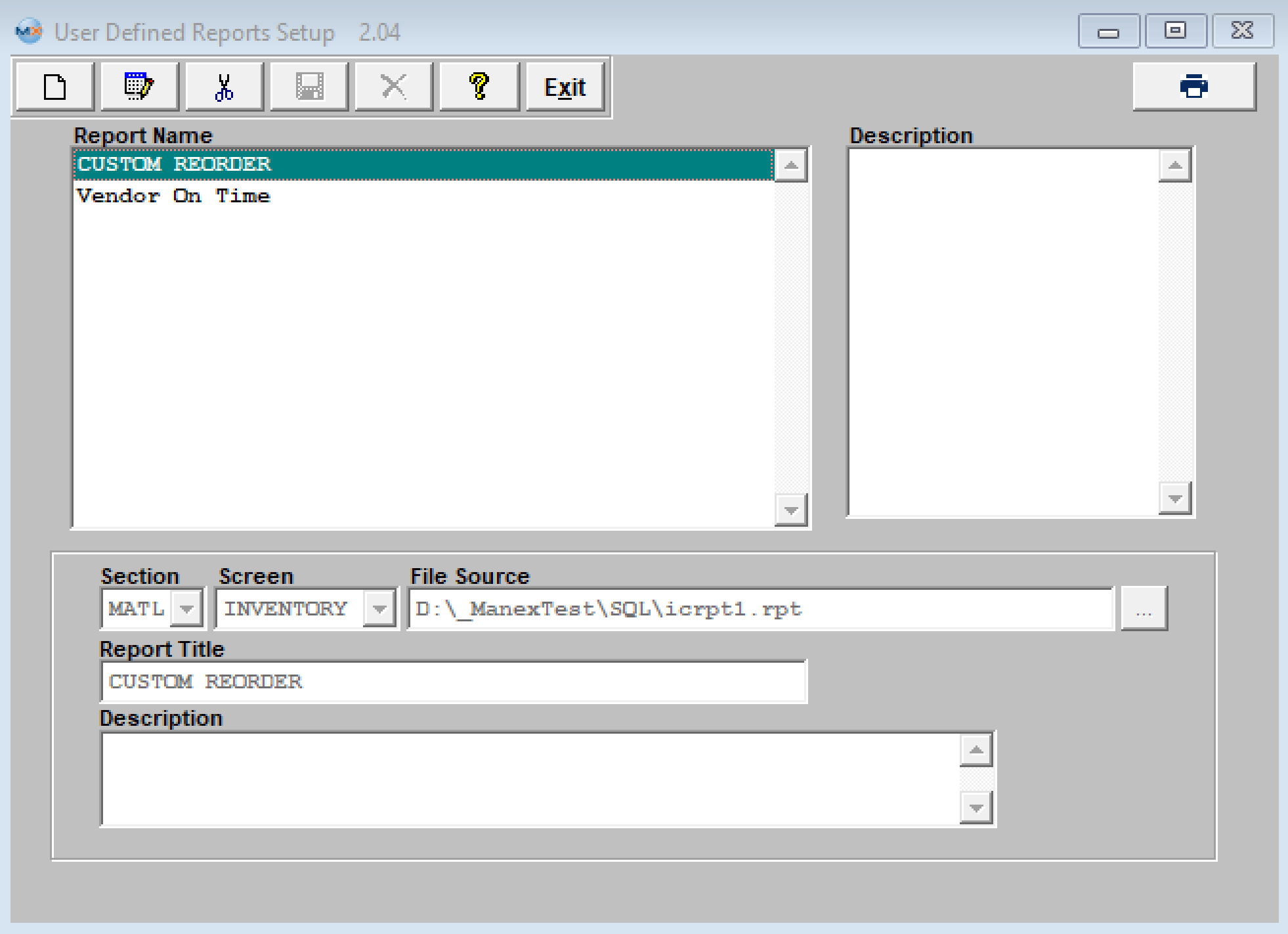Screen dimensions: 1288x934
Task: Click inside bottom Description text area
Action: coord(529,779)
